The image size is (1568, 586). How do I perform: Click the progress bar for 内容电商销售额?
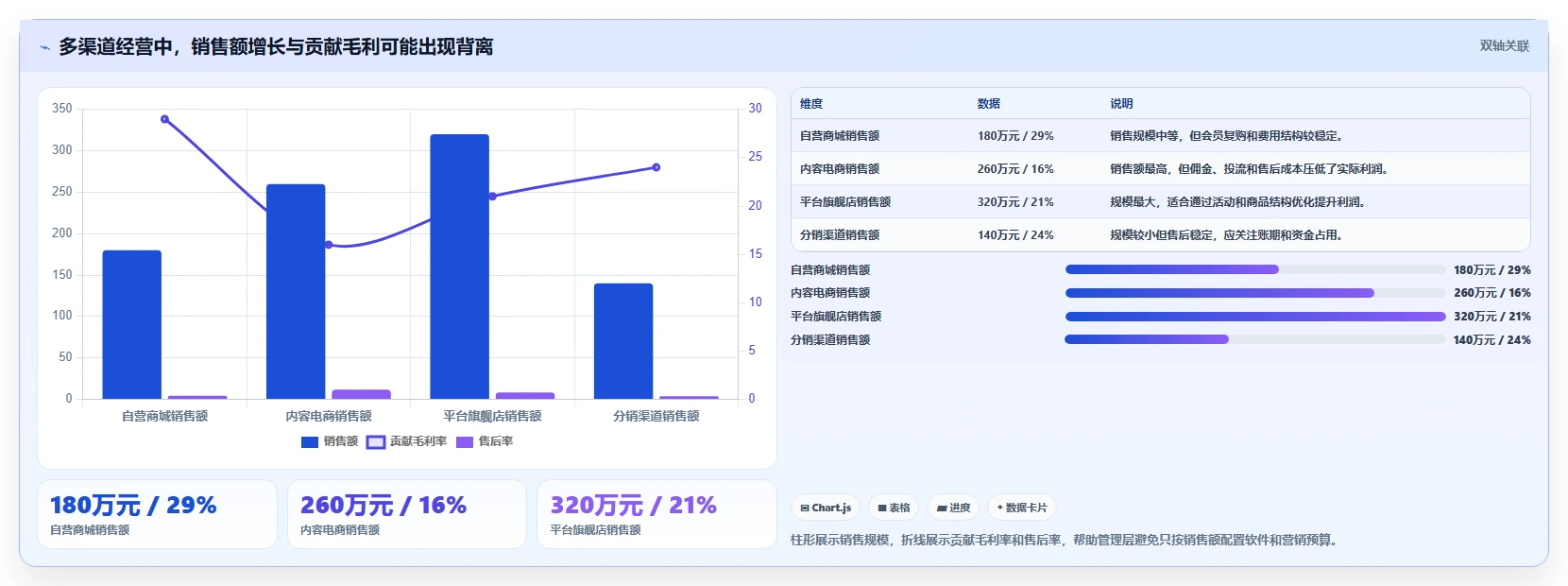[1255, 293]
